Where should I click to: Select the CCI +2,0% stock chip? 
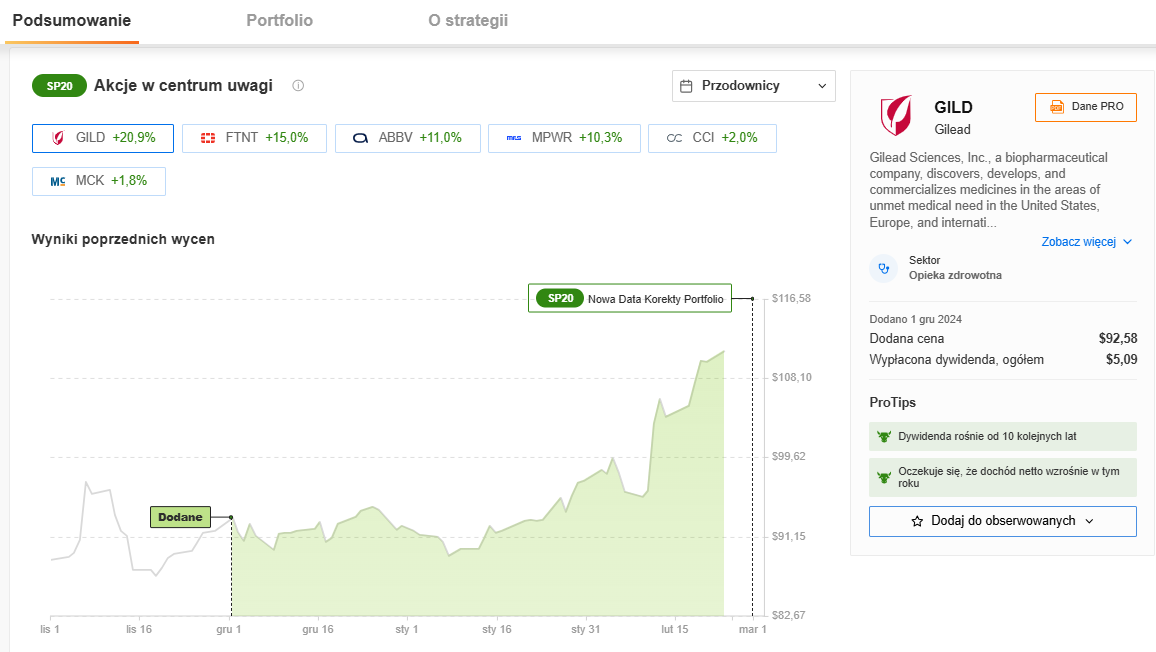712,138
